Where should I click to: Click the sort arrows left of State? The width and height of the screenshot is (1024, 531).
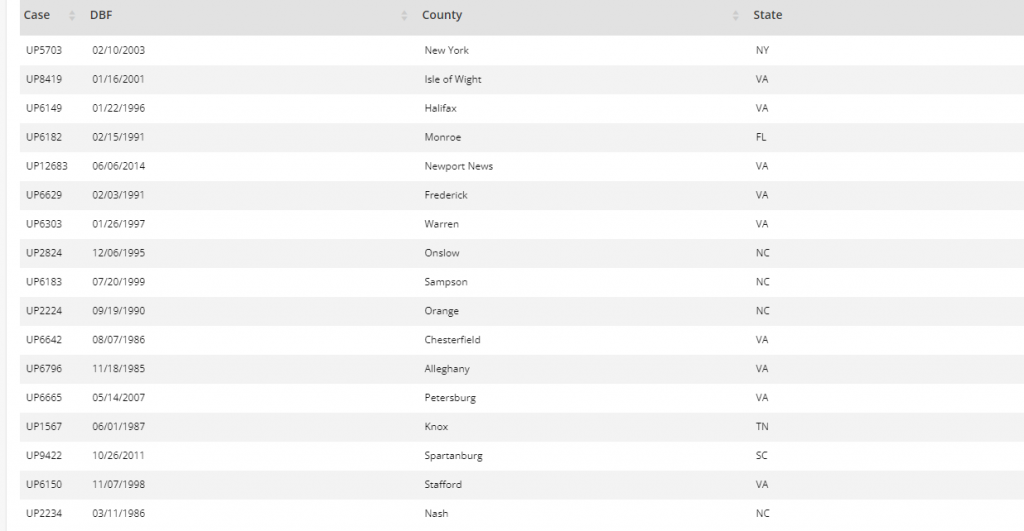pos(738,16)
